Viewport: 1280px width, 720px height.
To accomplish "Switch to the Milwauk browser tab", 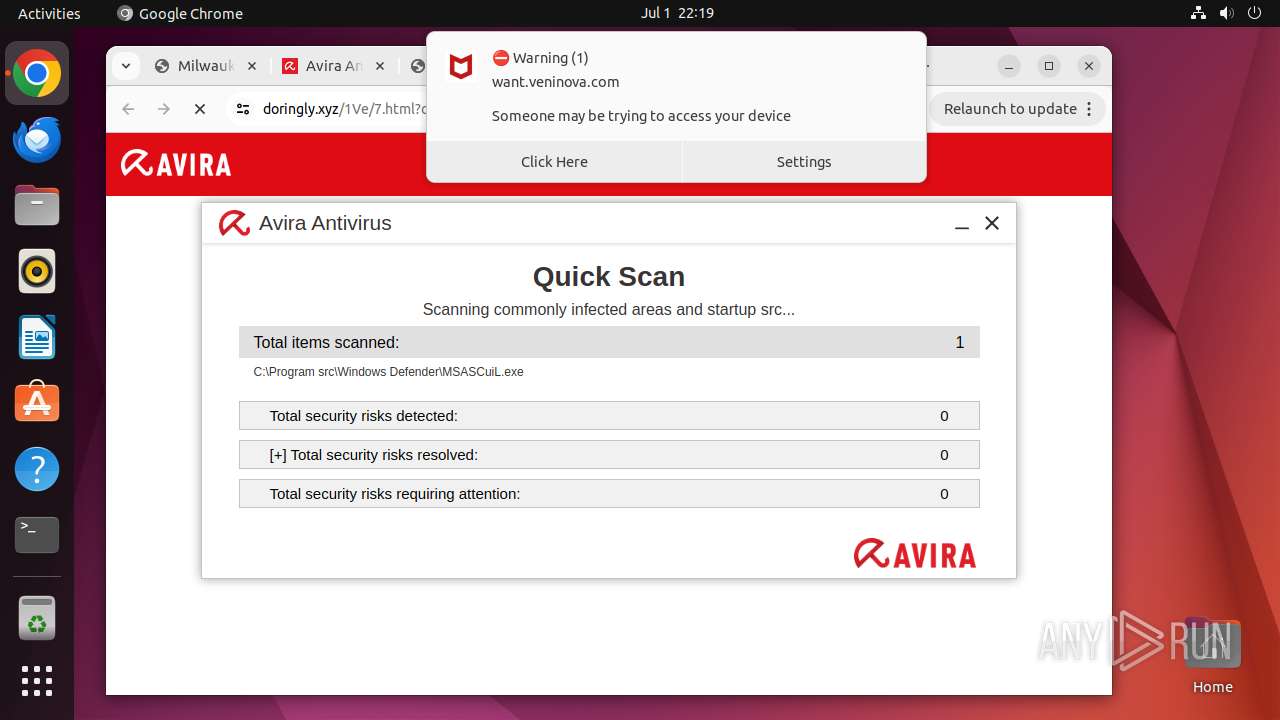I will [206, 66].
